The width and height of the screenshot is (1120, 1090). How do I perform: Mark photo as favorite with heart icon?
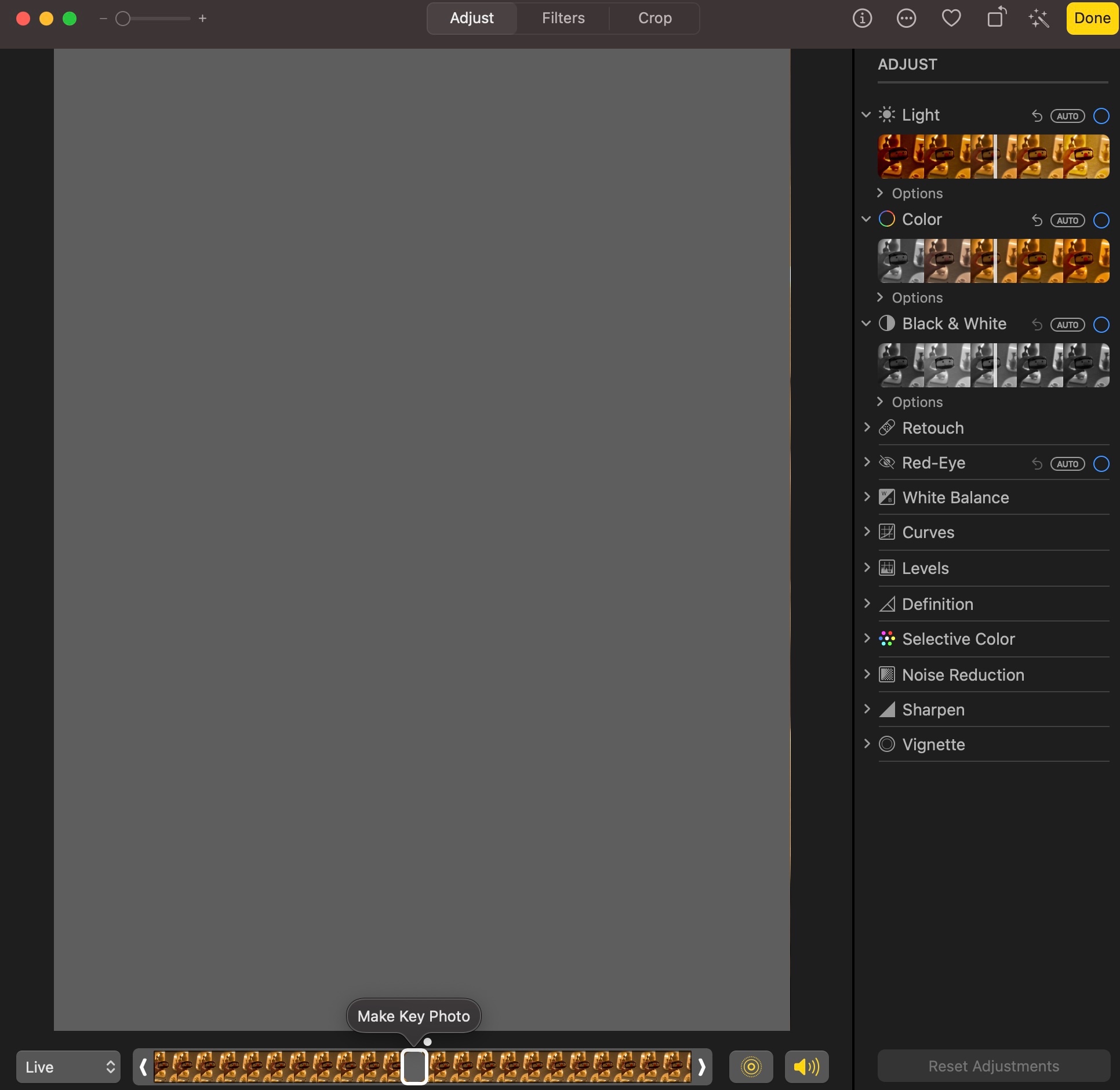(951, 19)
